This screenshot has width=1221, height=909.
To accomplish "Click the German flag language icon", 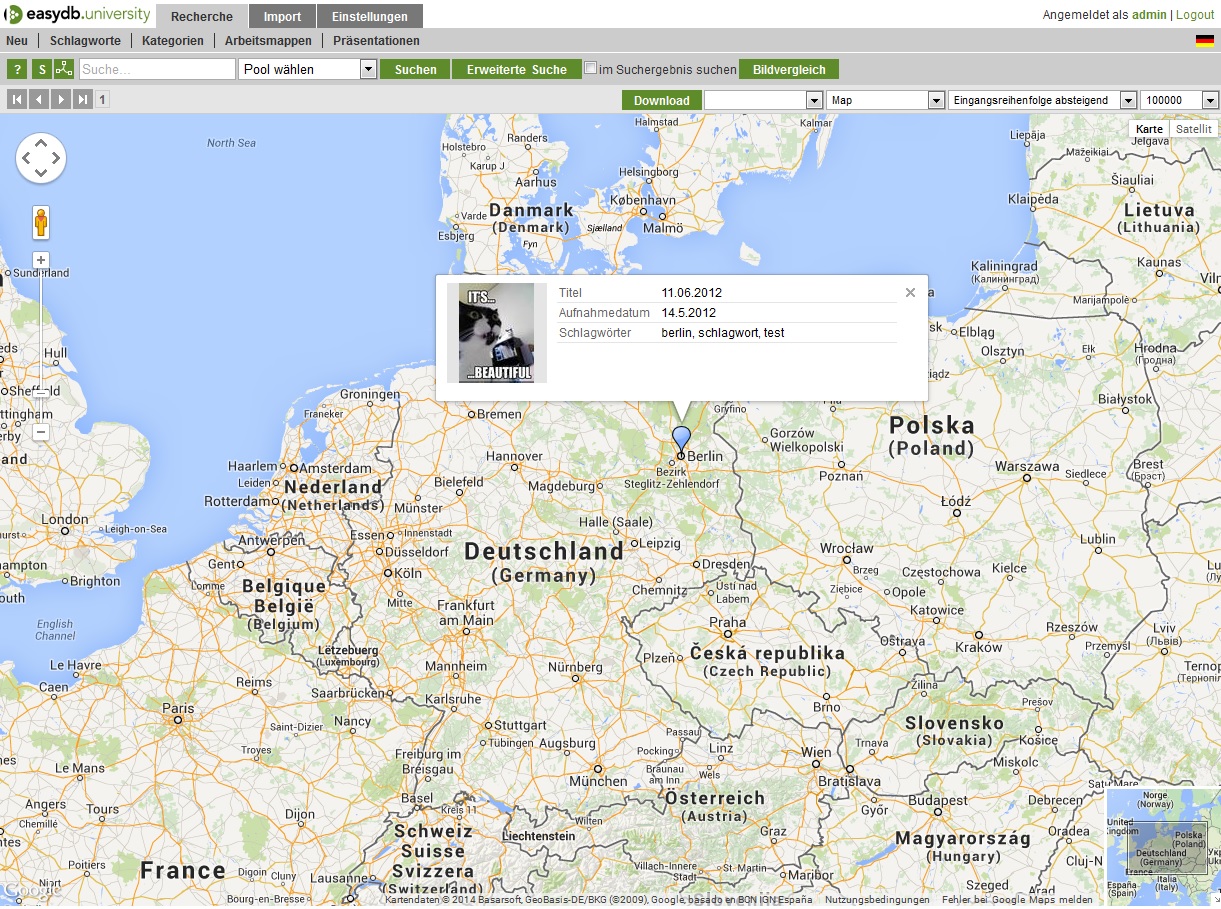I will [x=1204, y=41].
